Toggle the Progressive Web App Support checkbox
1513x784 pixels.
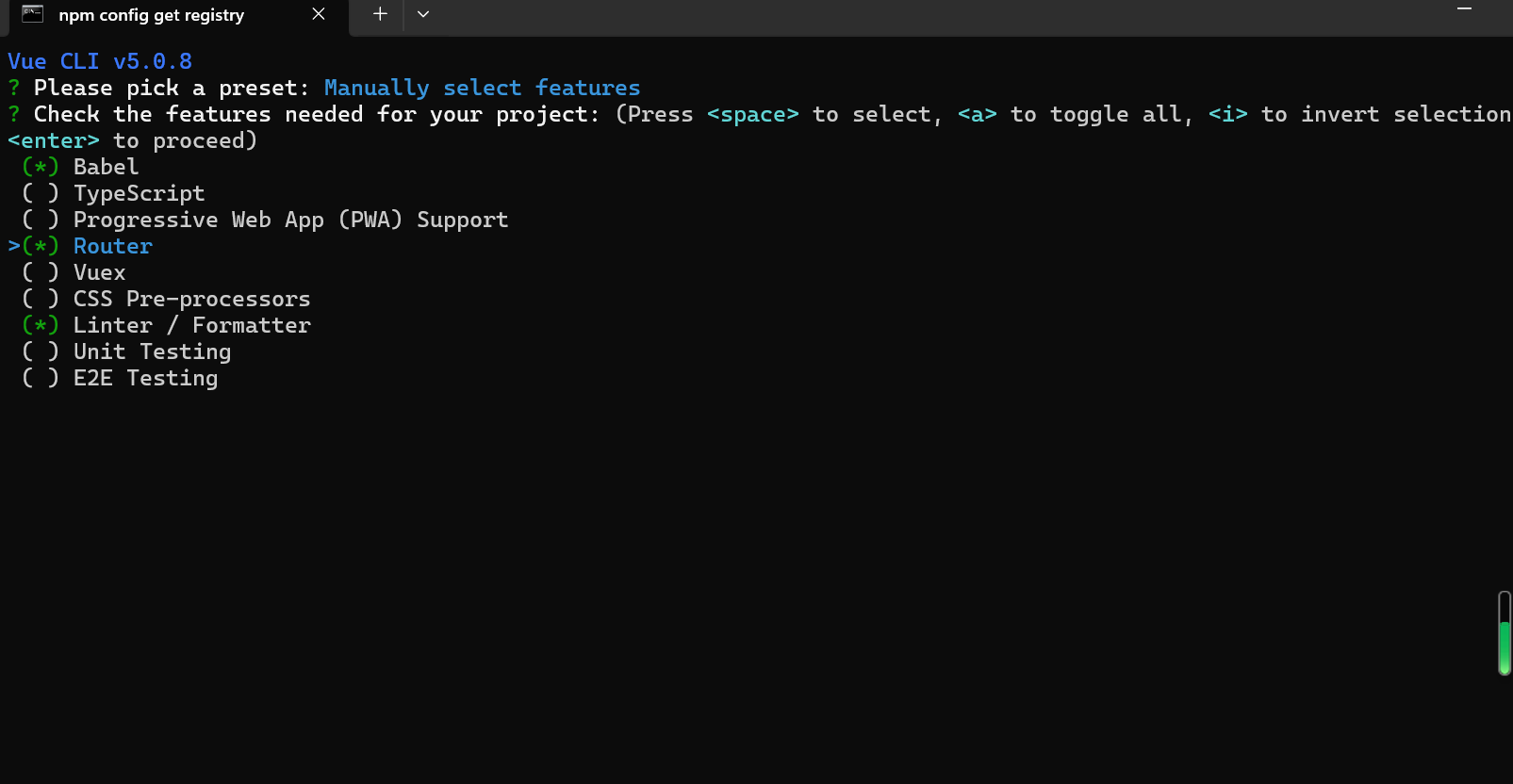pos(41,220)
